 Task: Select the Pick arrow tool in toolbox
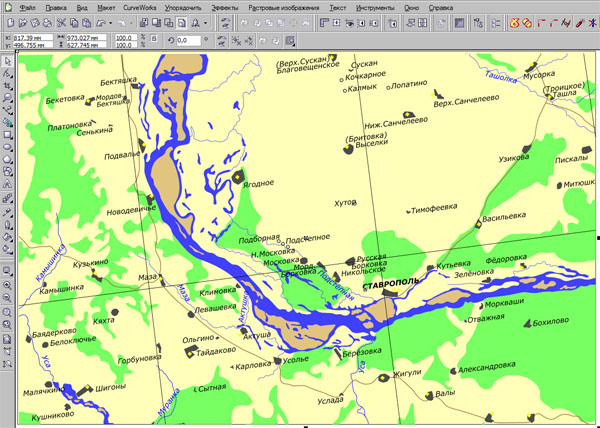point(8,62)
